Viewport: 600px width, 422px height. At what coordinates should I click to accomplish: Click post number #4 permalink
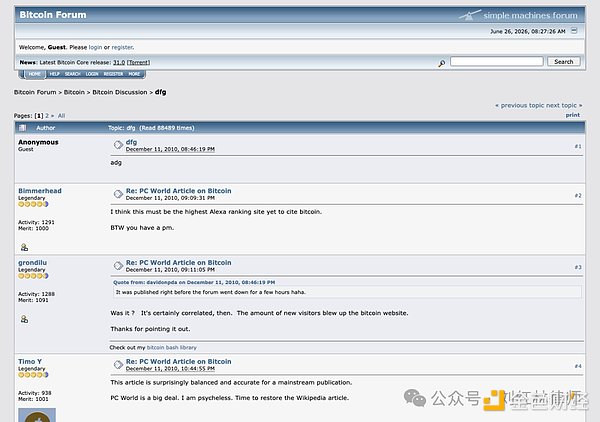pyautogui.click(x=578, y=366)
